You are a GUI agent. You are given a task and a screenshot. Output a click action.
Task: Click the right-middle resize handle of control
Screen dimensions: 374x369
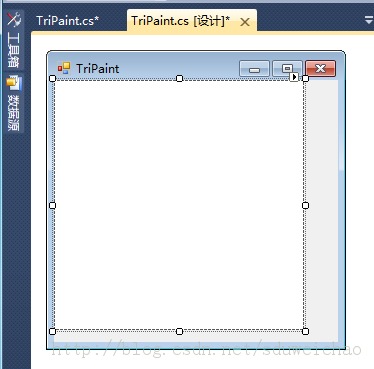(305, 205)
